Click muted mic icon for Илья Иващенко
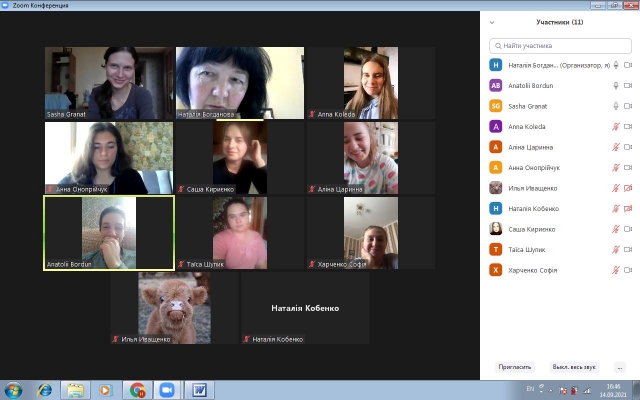The height and width of the screenshot is (400, 640). click(616, 188)
